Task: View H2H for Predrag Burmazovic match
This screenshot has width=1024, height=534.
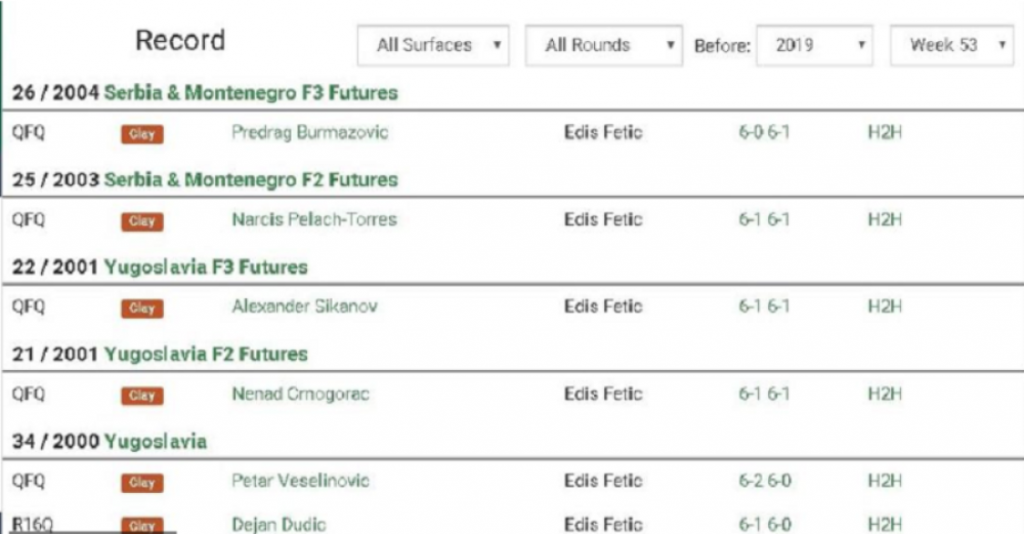Action: click(884, 133)
